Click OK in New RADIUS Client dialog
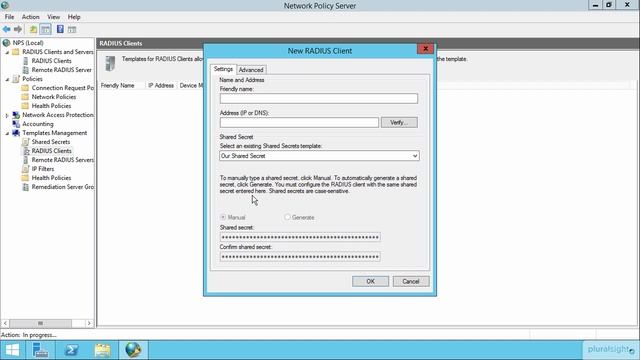This screenshot has width=640, height=360. (370, 281)
